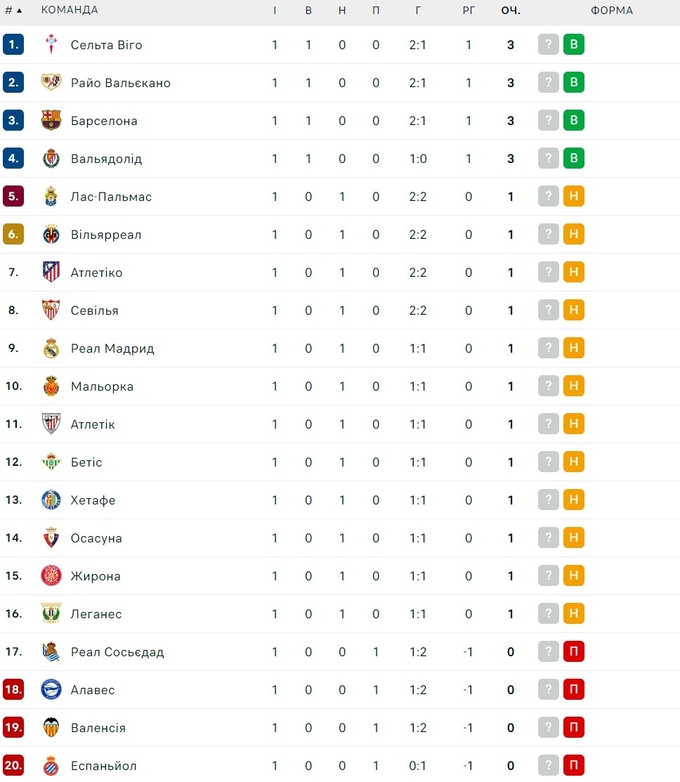Image resolution: width=680 pixels, height=782 pixels.
Task: Click green В form badge for Вальядолід
Action: (x=573, y=159)
